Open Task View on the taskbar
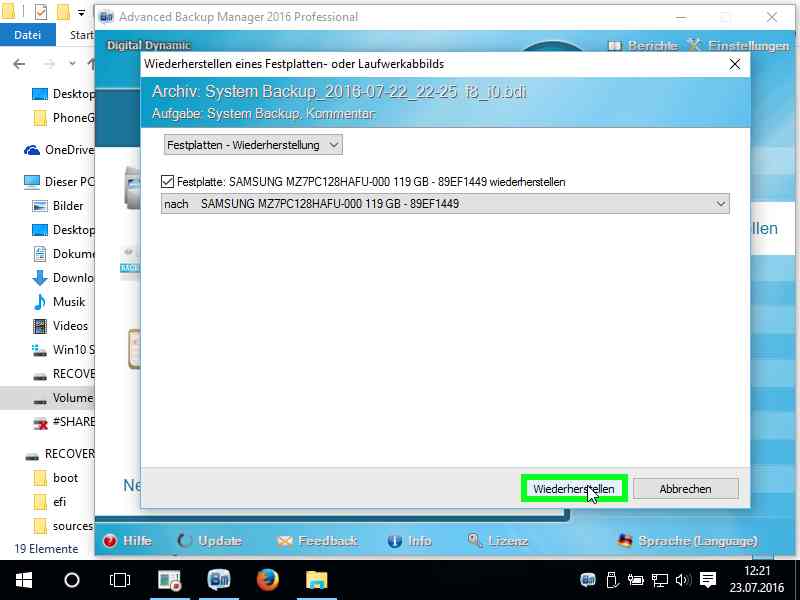800x600 pixels. click(120, 580)
